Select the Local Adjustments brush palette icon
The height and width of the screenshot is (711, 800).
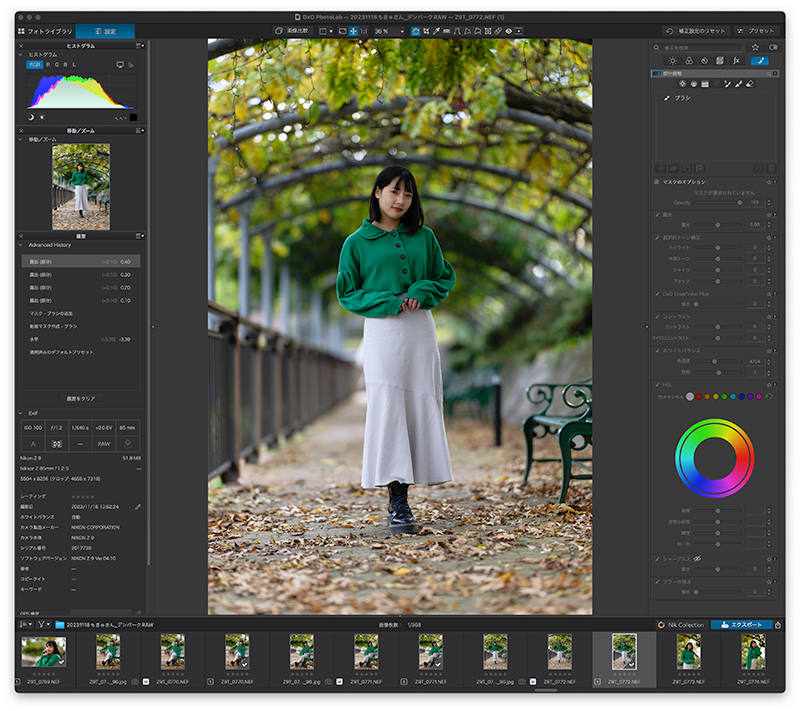tap(760, 61)
